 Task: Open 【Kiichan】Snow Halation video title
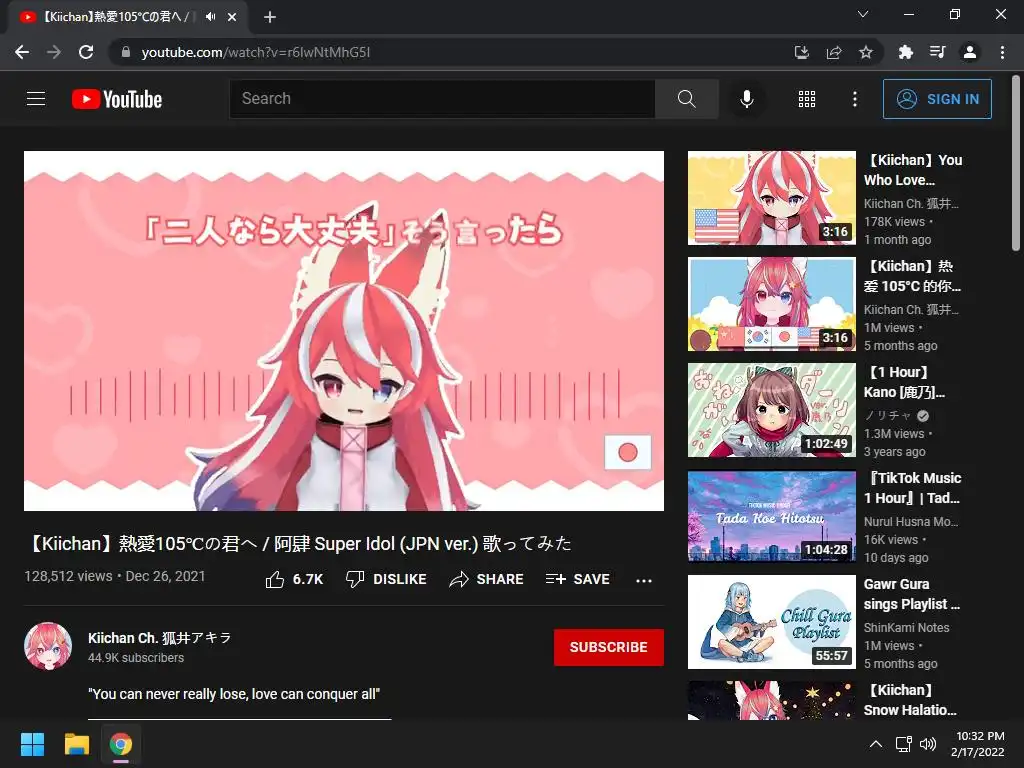click(x=911, y=700)
